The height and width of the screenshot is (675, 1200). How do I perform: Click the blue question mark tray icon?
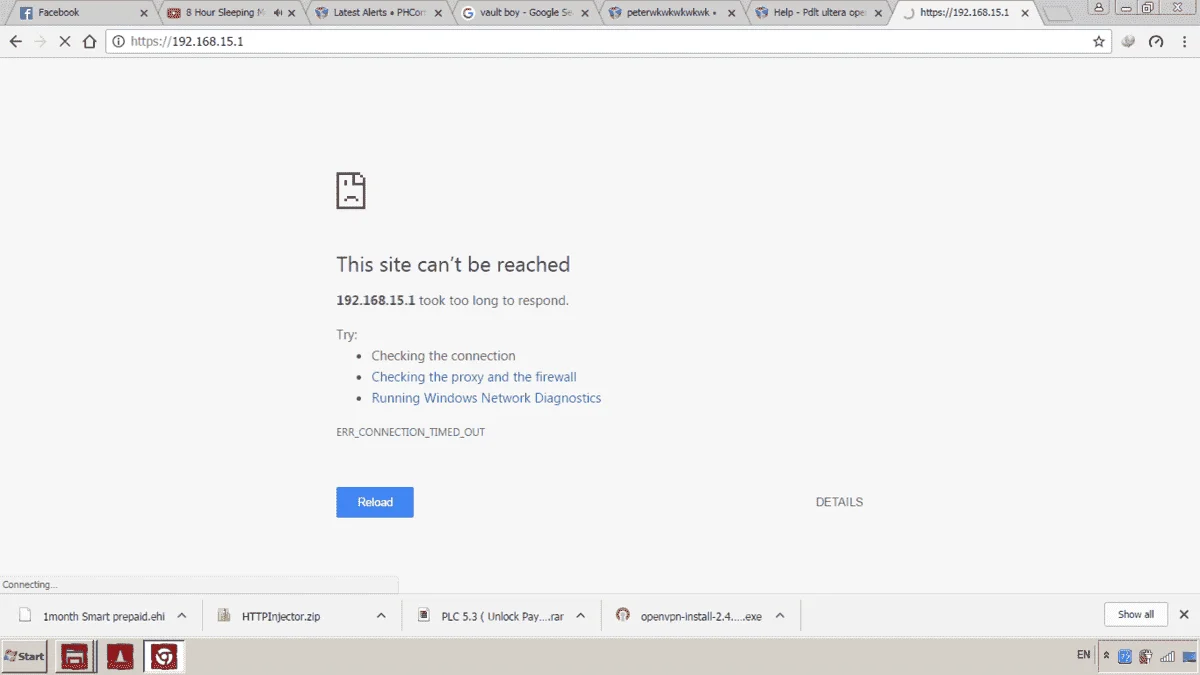[x=1125, y=656]
